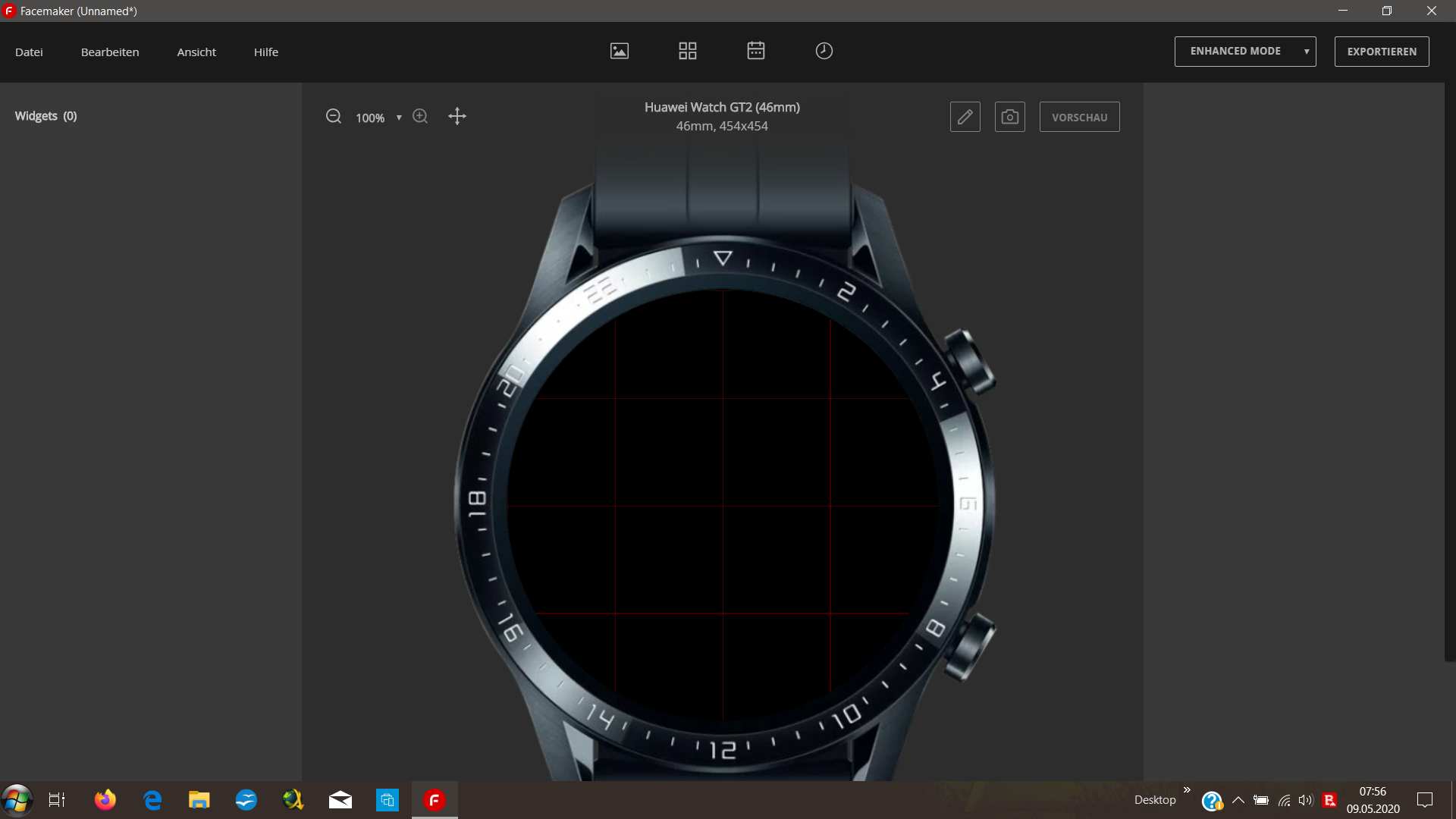Viewport: 1456px width, 819px height.
Task: Open the Mail app from taskbar
Action: (x=340, y=800)
